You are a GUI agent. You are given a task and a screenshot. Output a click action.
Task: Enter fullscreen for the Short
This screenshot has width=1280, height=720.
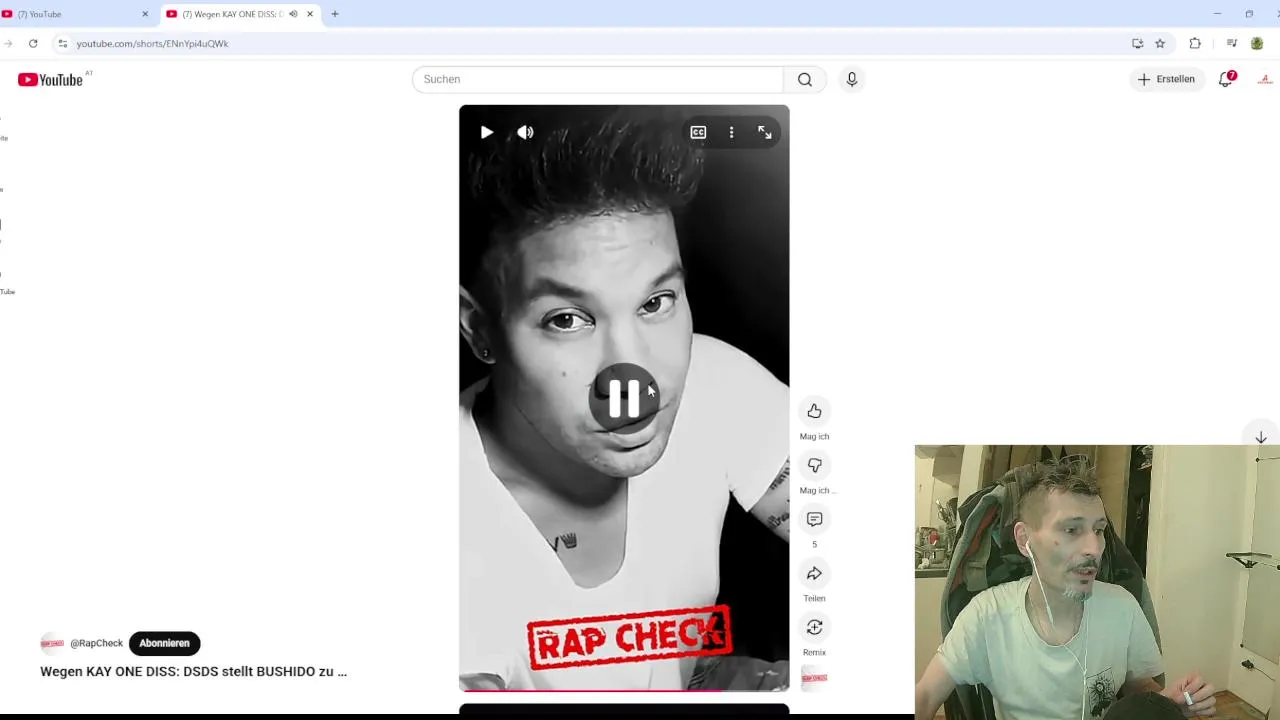coord(765,132)
